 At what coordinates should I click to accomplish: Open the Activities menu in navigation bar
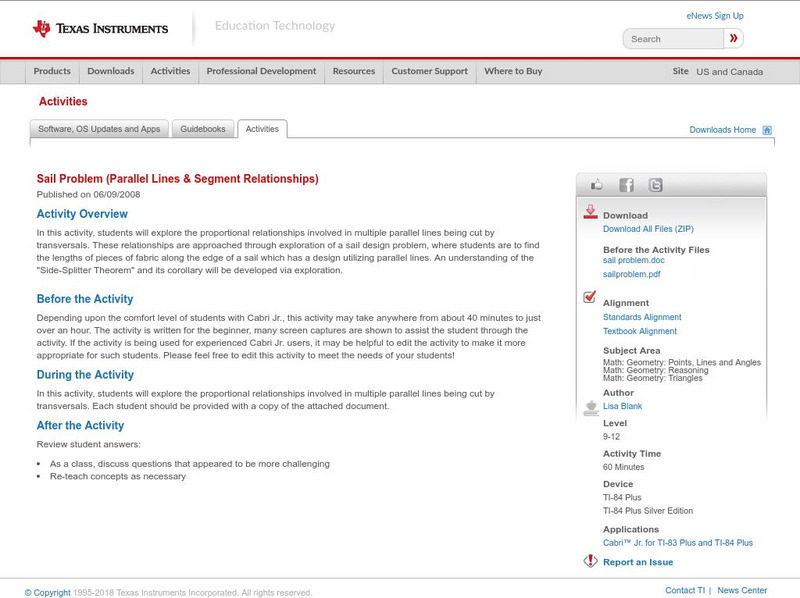click(x=170, y=71)
